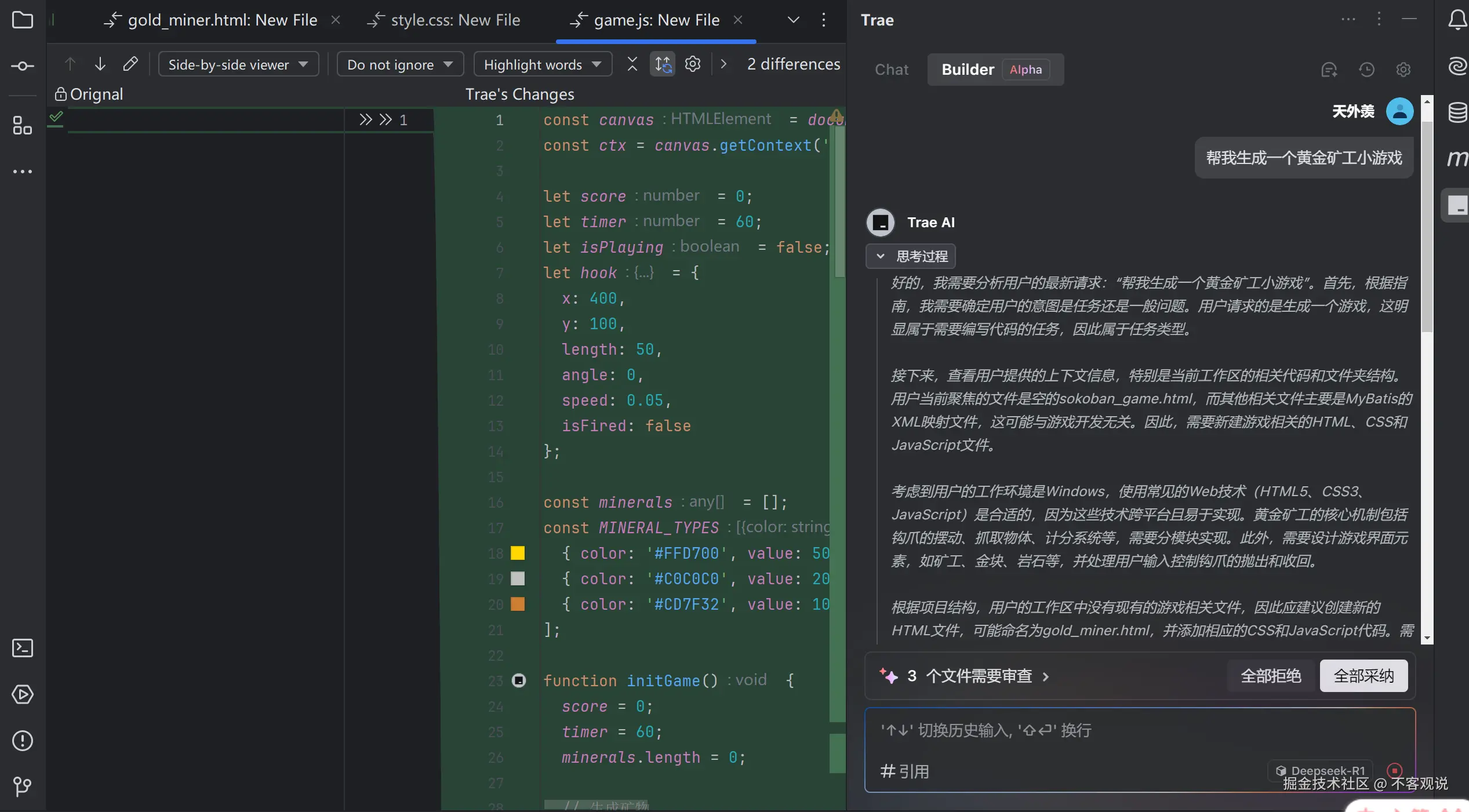Jump to next difference arrow
The width and height of the screenshot is (1469, 812).
click(100, 64)
